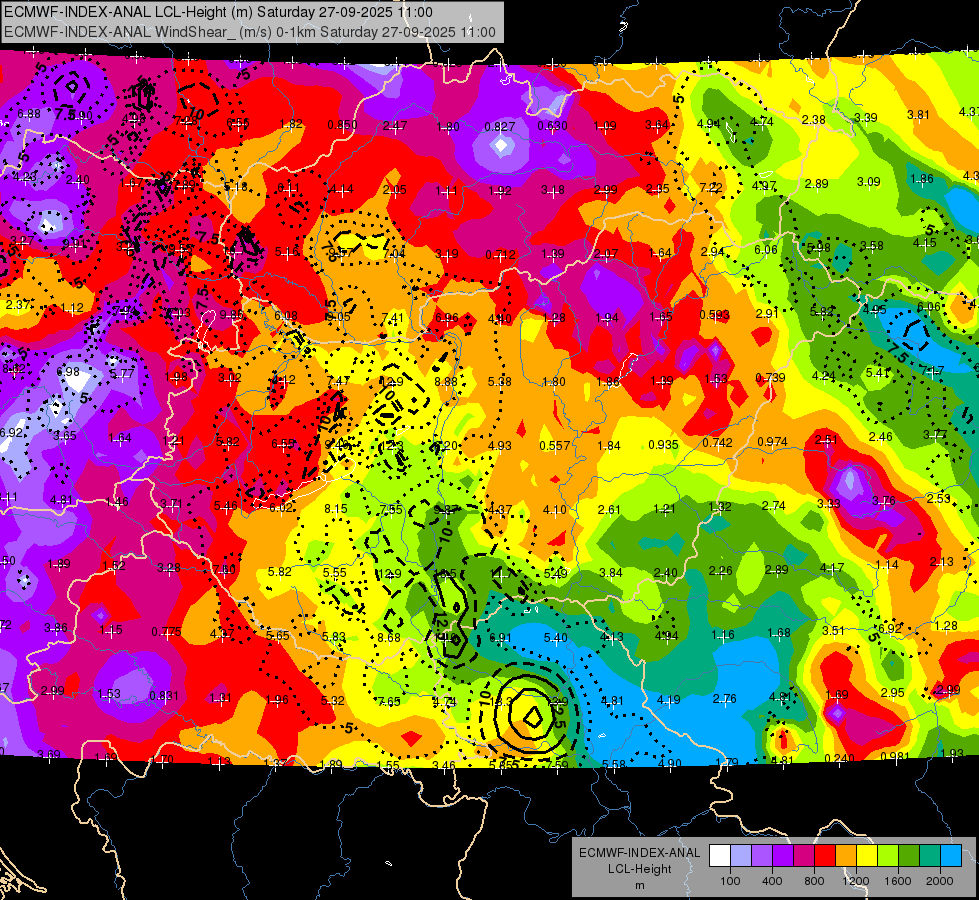Image resolution: width=979 pixels, height=900 pixels.
Task: Click the legend tick label 2000
Action: tap(940, 881)
